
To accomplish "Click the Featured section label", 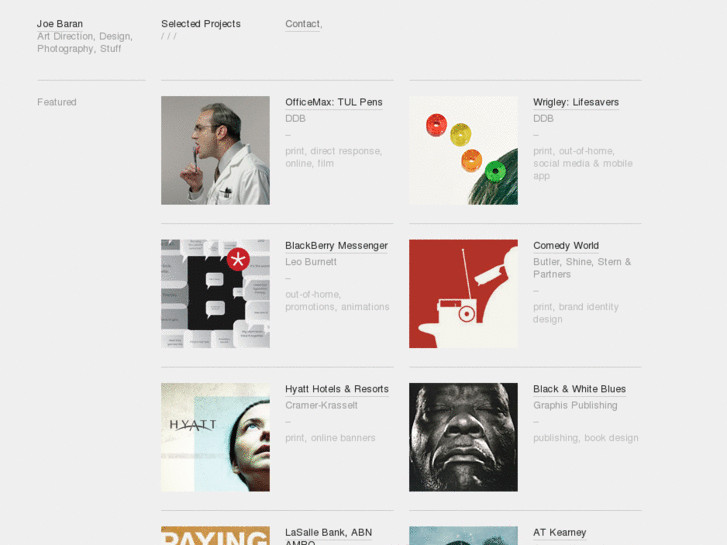I will click(x=57, y=102).
